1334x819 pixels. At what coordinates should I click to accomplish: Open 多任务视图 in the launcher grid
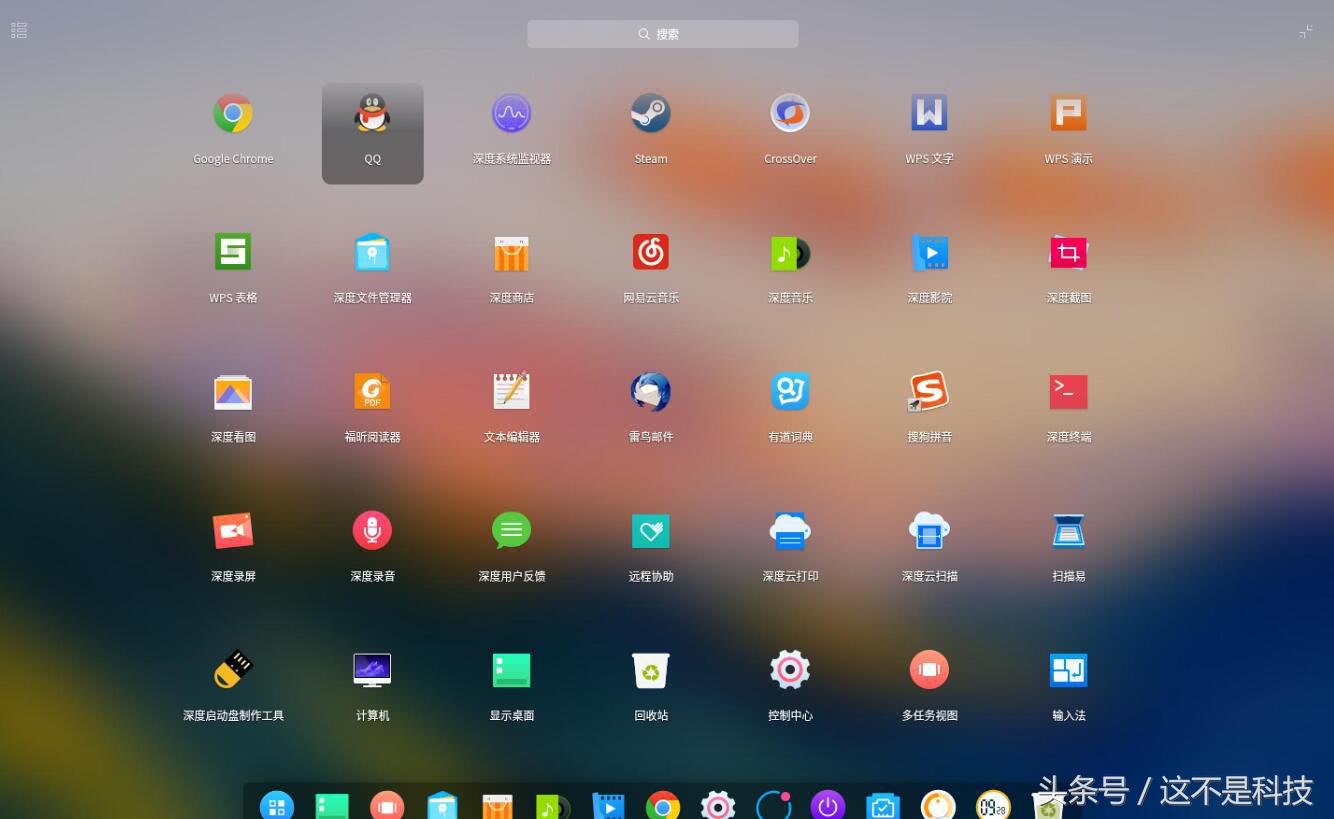point(929,670)
